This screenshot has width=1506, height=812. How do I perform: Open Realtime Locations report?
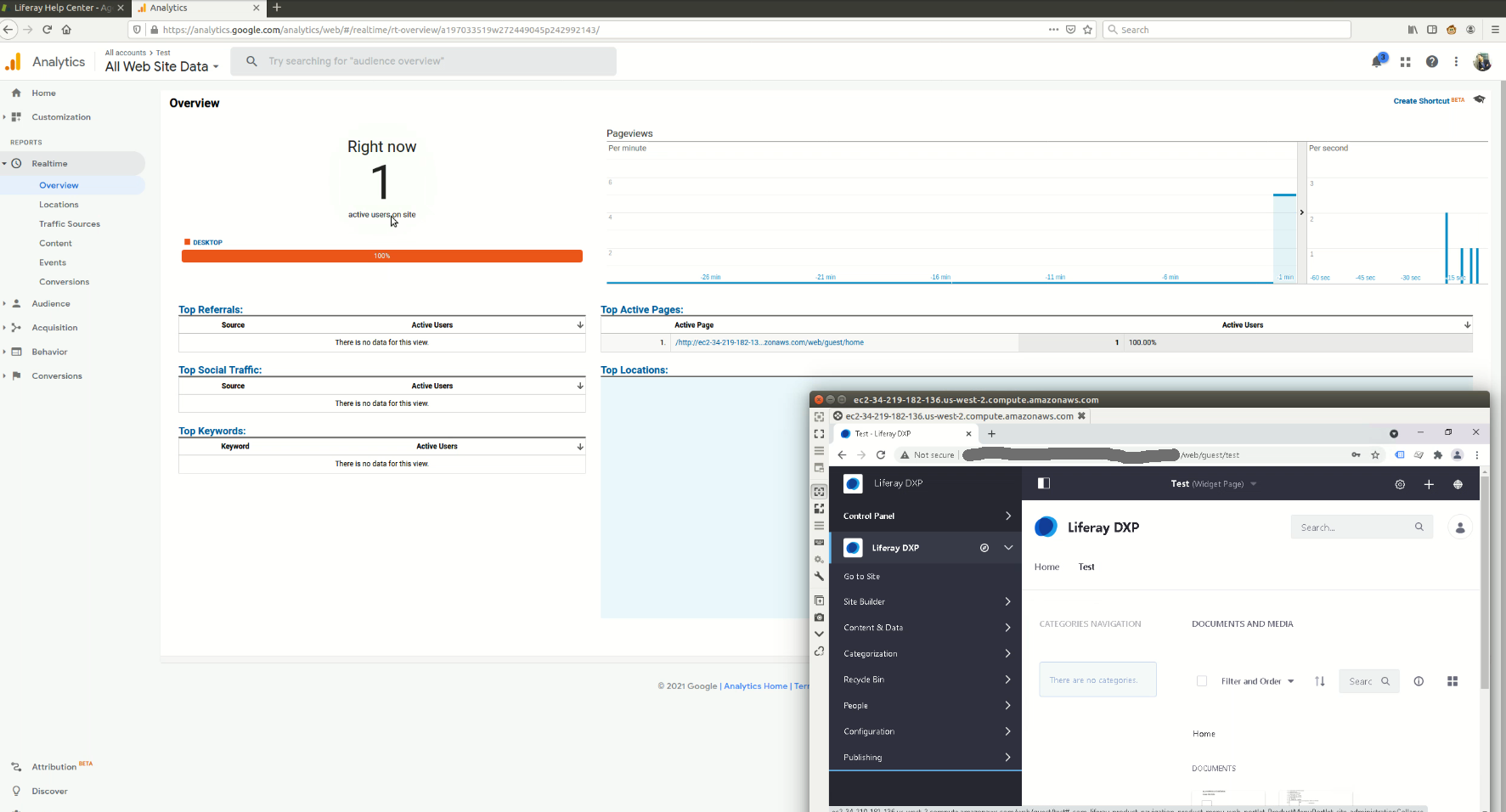coord(59,205)
